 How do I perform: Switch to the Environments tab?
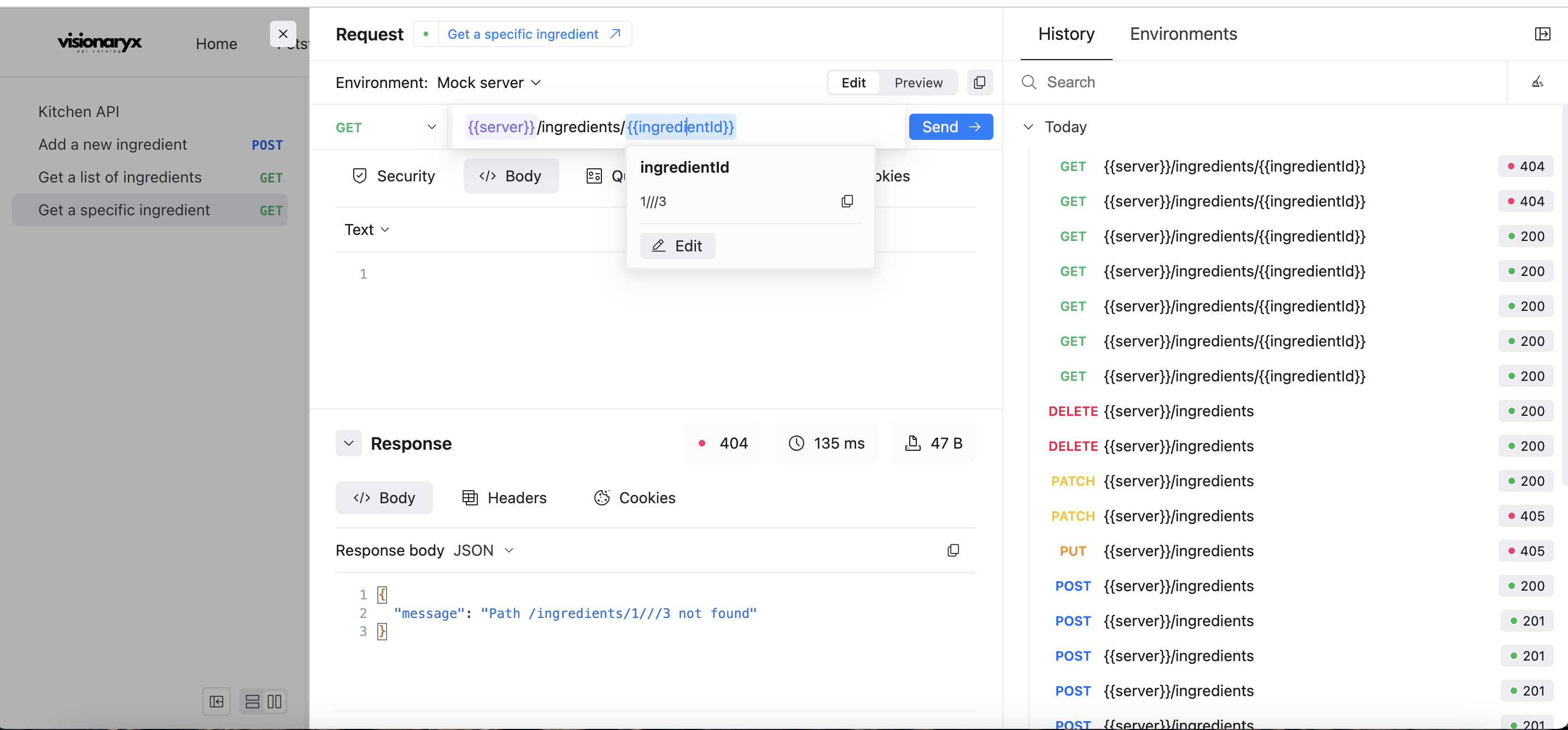click(x=1183, y=34)
